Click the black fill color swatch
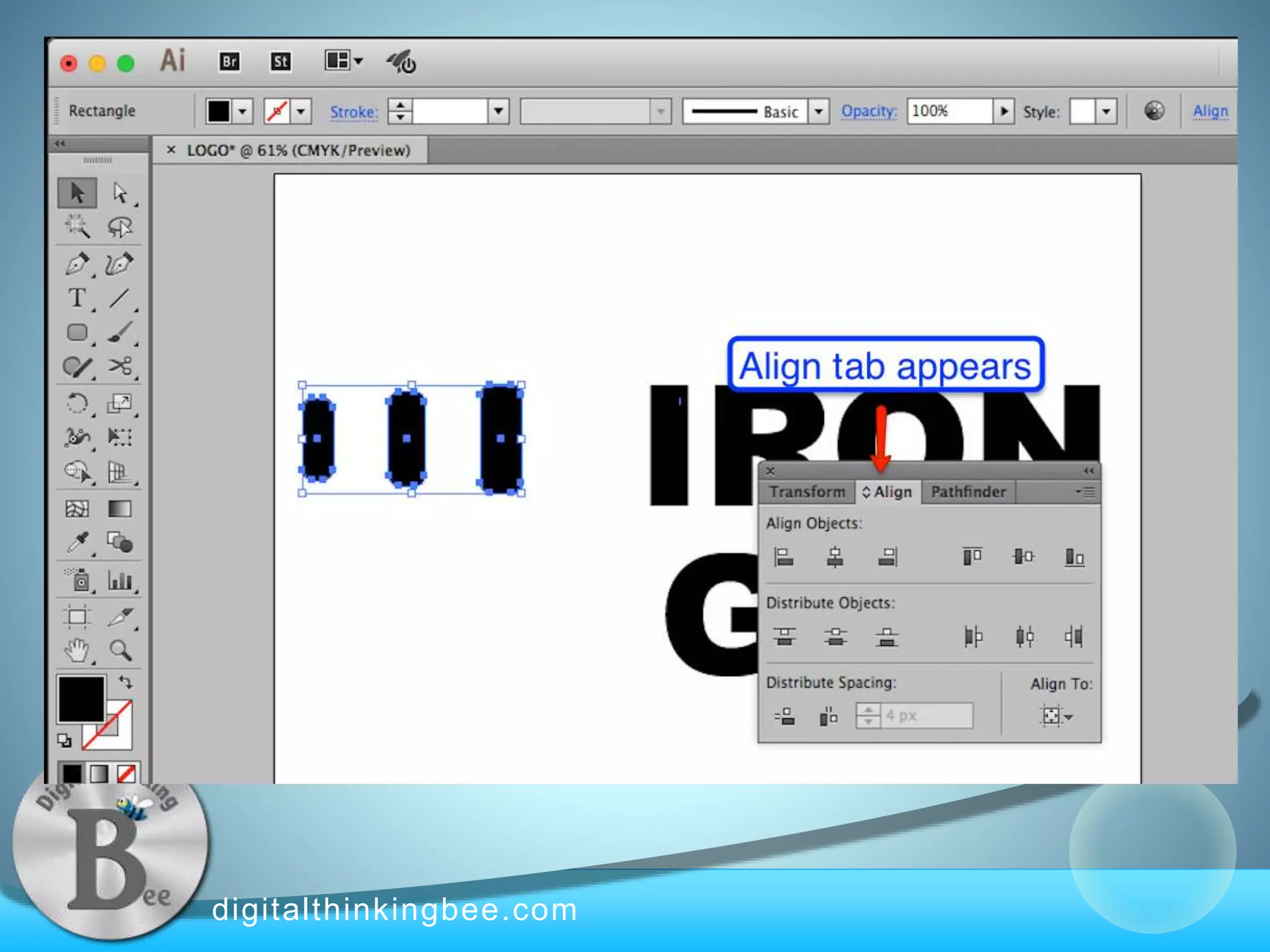 click(81, 699)
